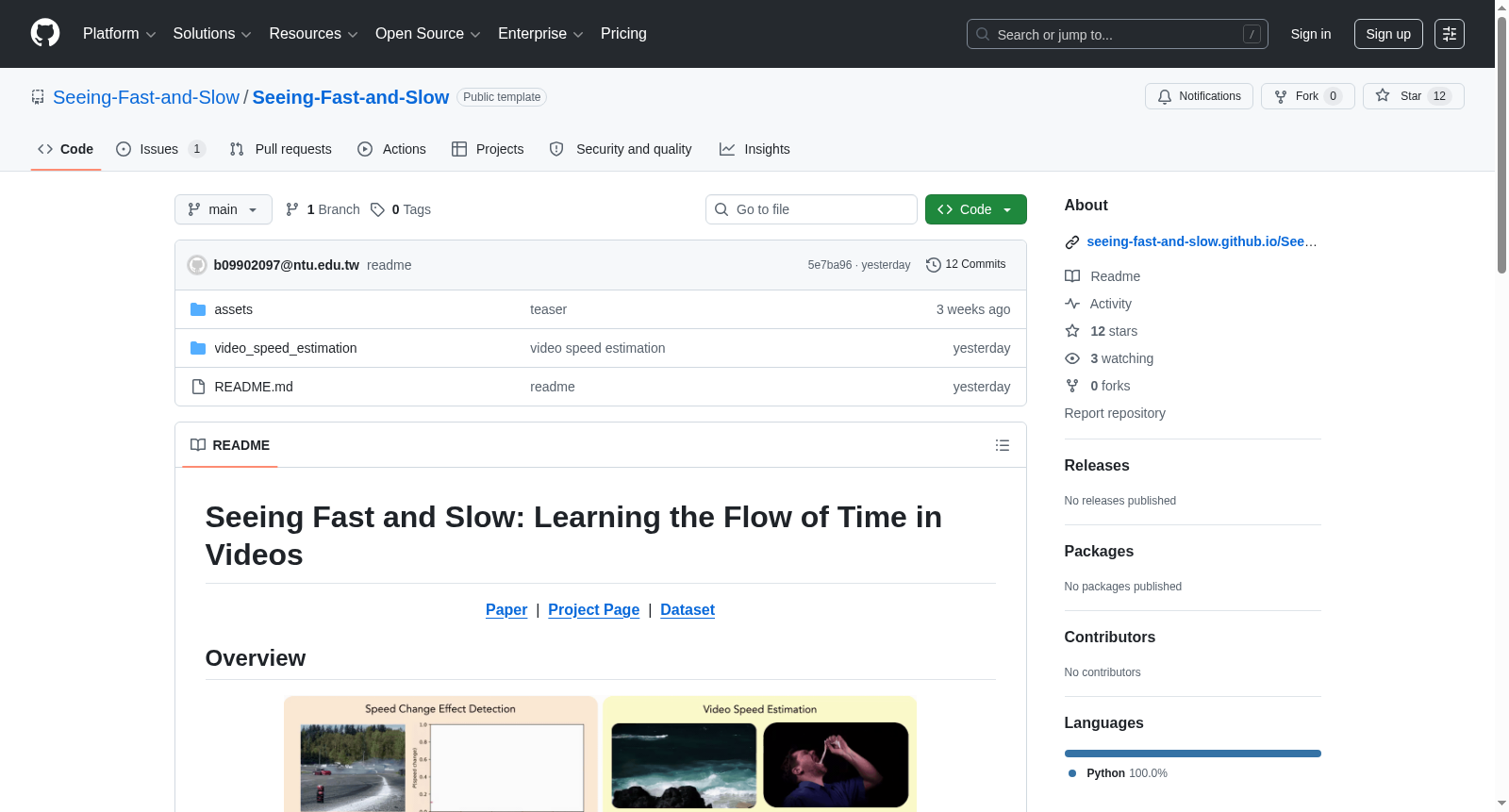Open the command palette icon in header
The image size is (1509, 812).
pos(1450,34)
